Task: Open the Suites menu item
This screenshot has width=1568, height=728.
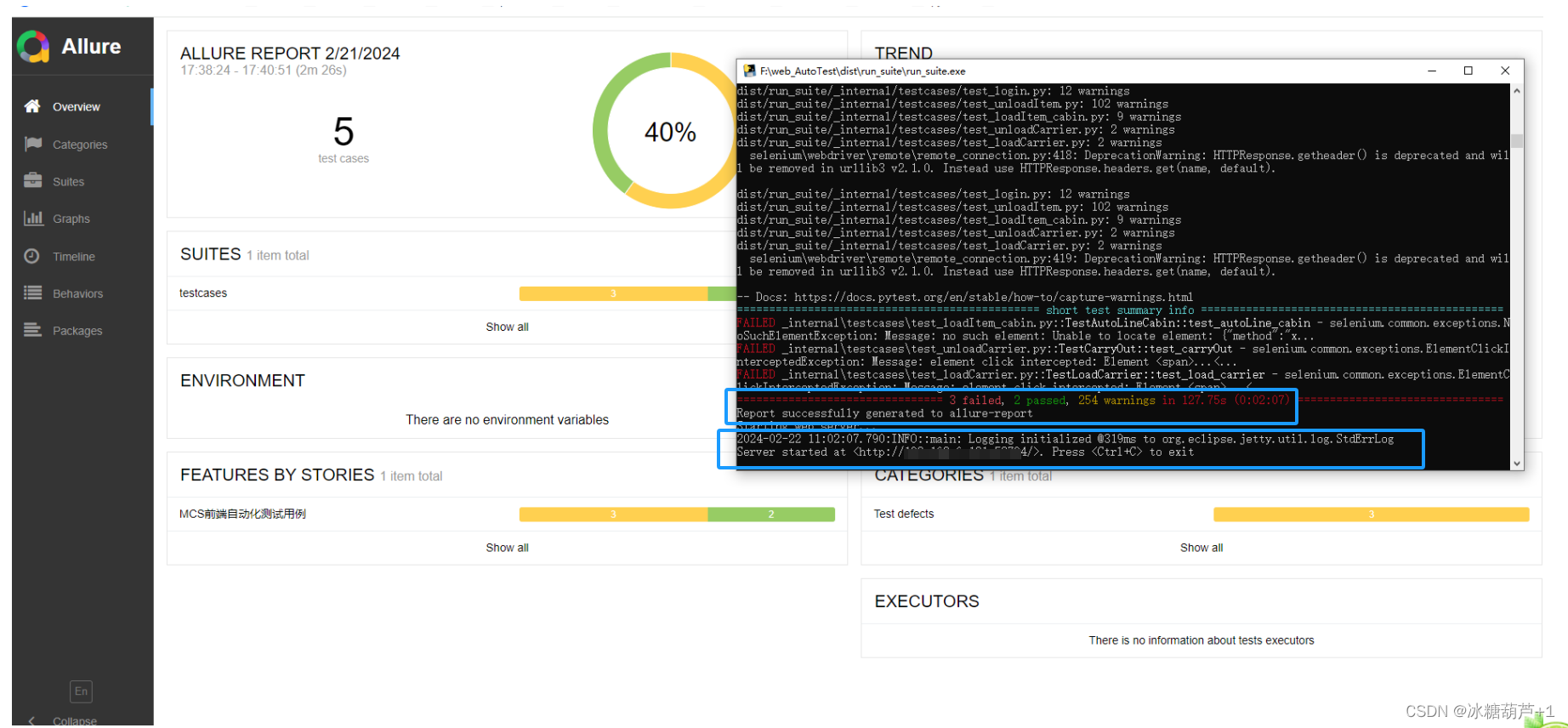Action: coord(82,181)
